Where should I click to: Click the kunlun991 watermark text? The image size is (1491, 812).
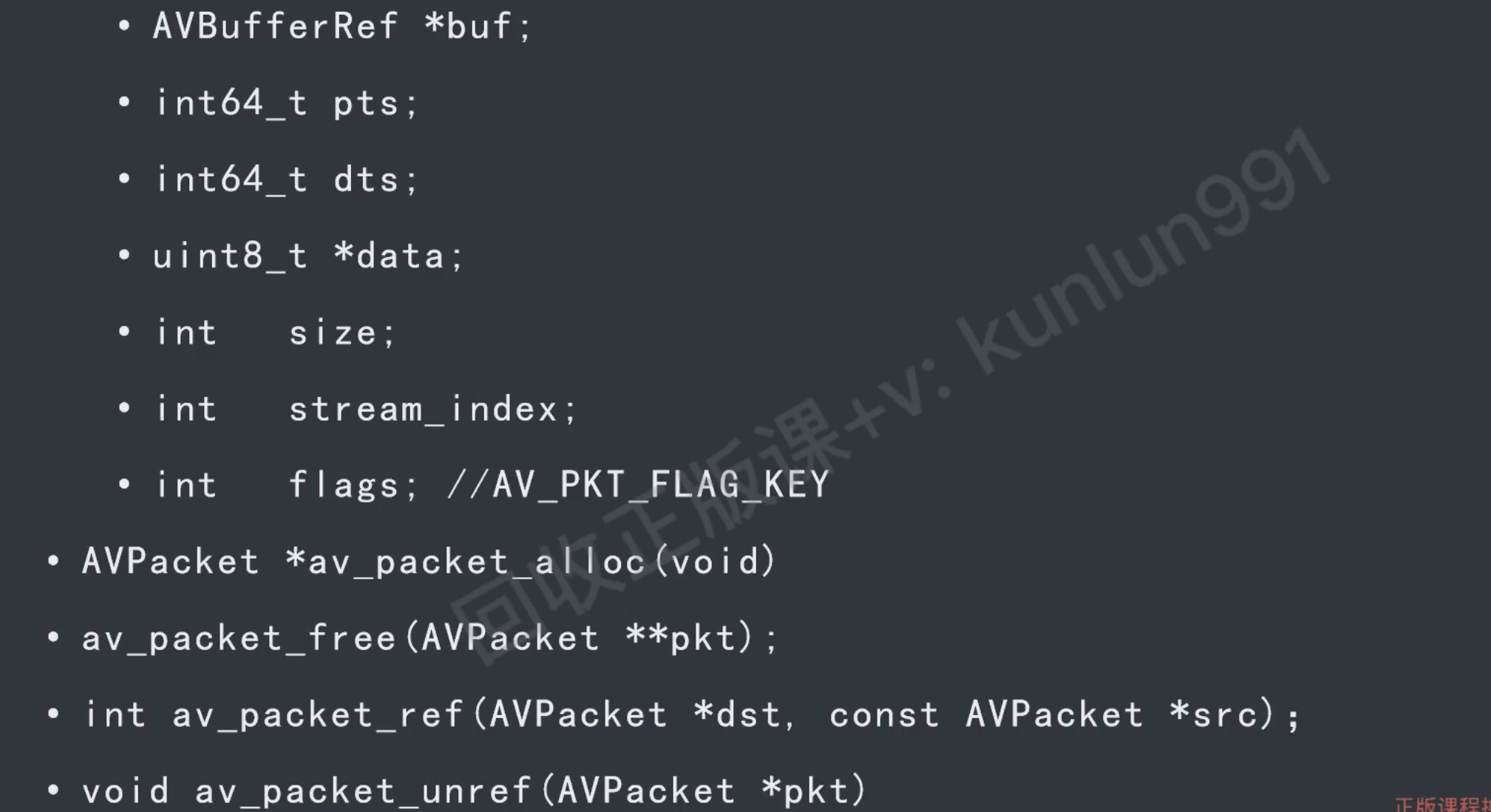click(1146, 251)
